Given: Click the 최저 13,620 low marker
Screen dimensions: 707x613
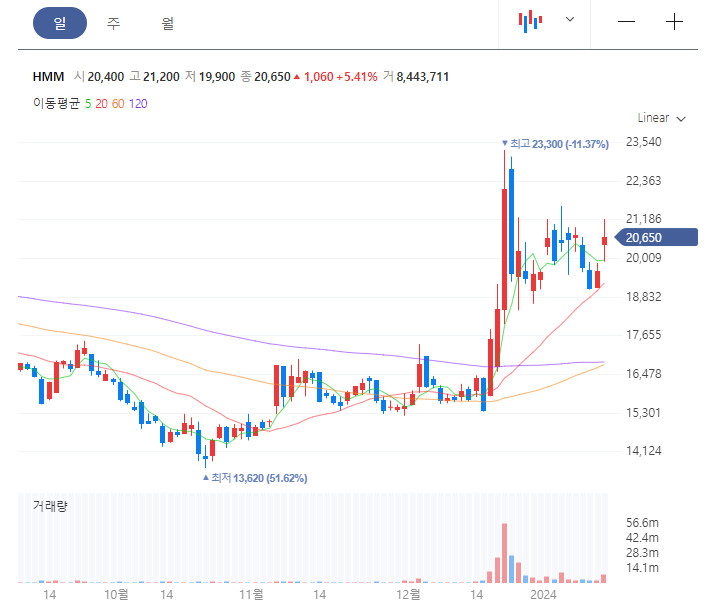Looking at the screenshot, I should point(255,478).
